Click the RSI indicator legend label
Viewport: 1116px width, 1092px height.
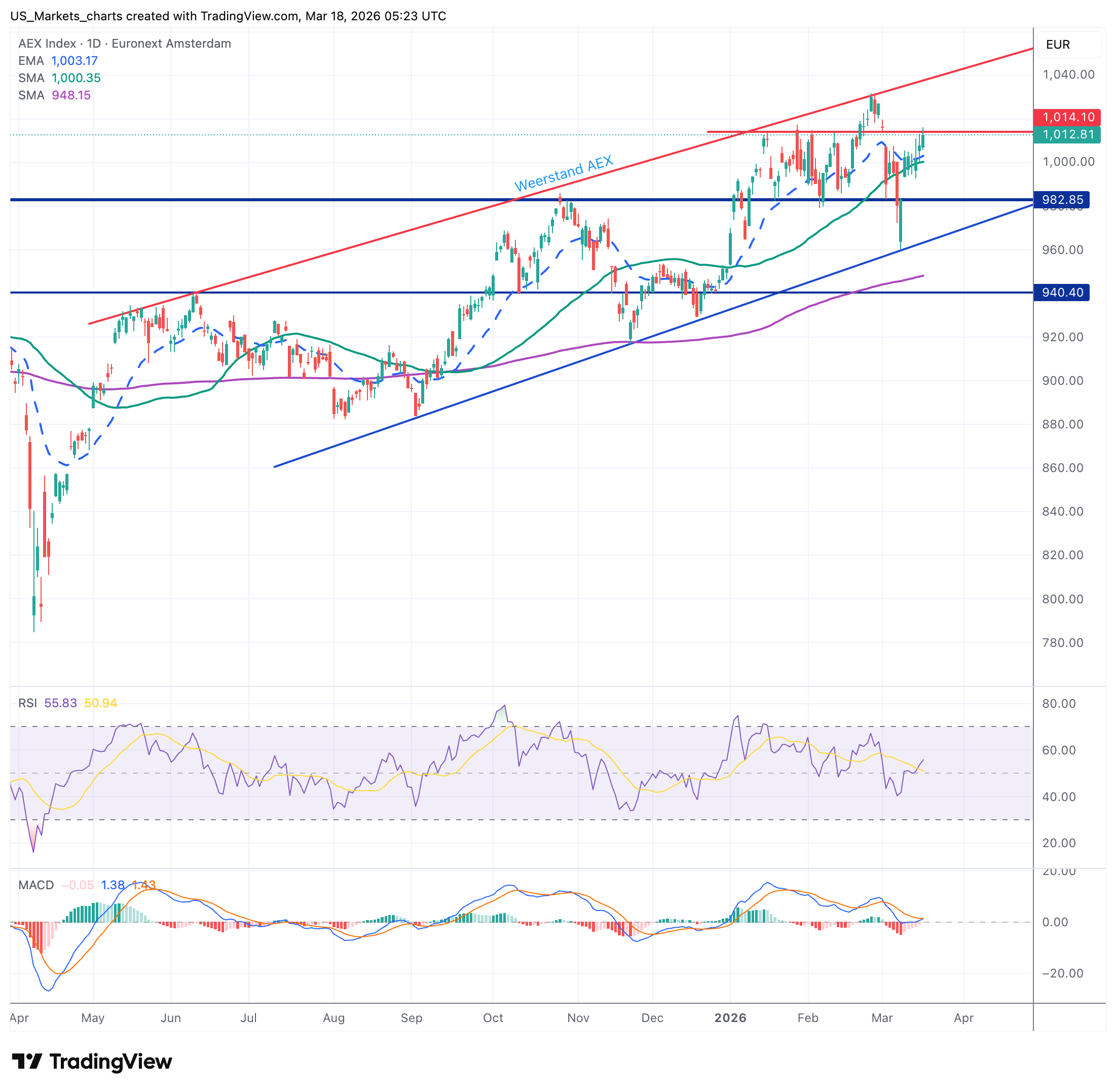[27, 703]
